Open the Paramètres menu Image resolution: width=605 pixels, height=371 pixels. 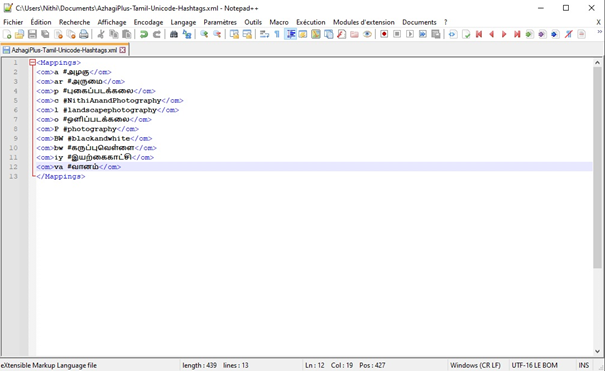tap(220, 22)
